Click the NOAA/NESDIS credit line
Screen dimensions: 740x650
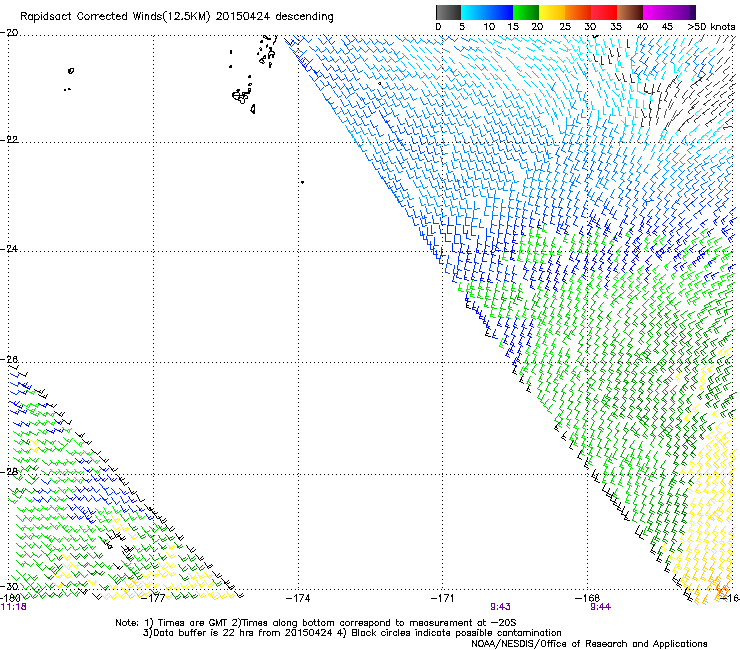click(x=589, y=644)
